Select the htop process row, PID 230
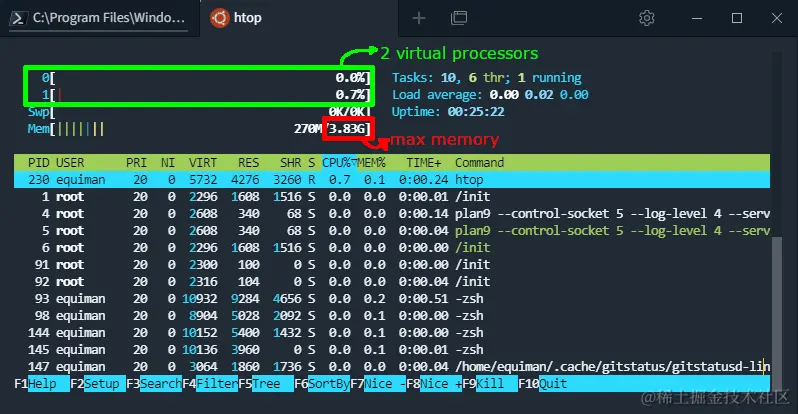798x414 pixels. tap(392, 180)
